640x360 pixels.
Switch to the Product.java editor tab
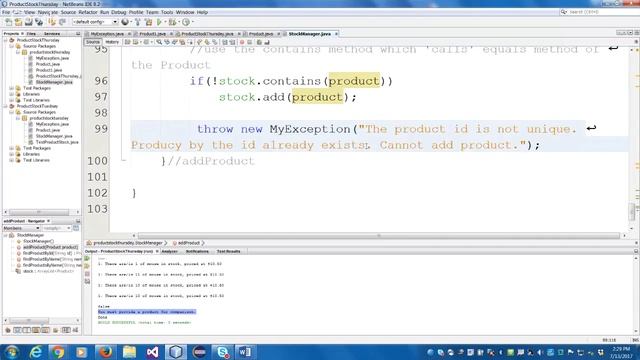coord(260,34)
